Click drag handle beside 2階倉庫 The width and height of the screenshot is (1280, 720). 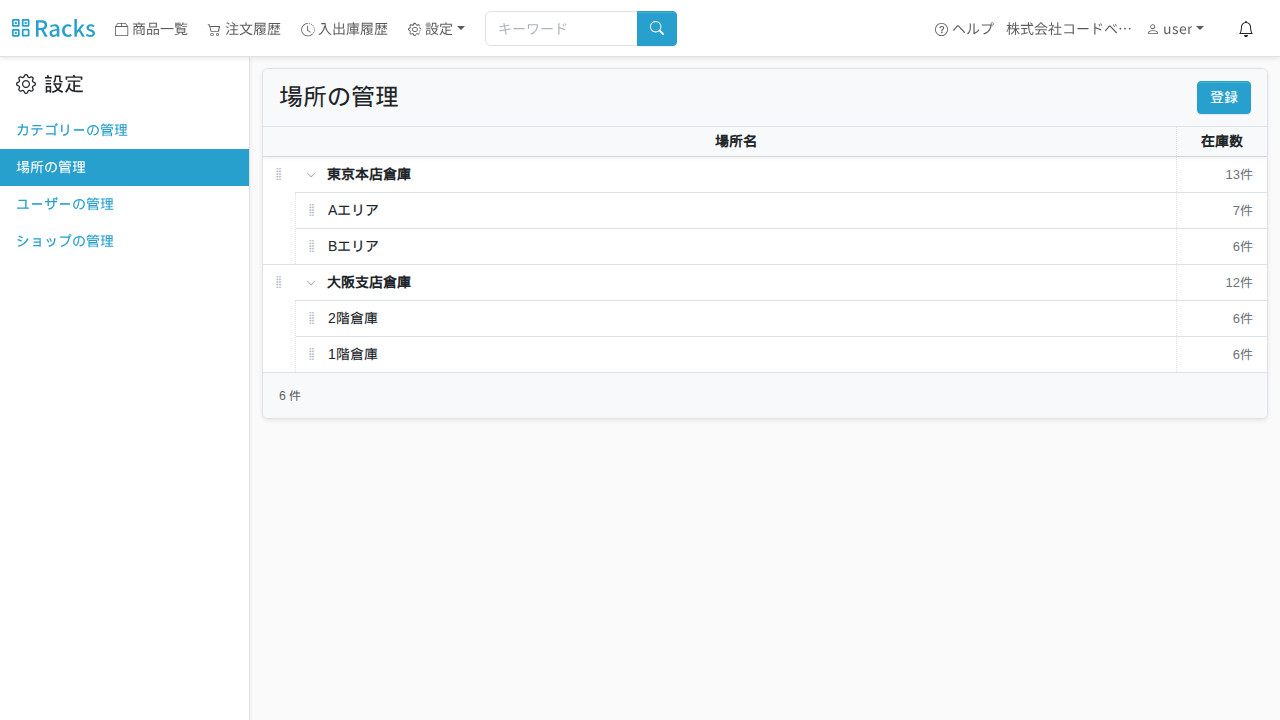pos(312,318)
